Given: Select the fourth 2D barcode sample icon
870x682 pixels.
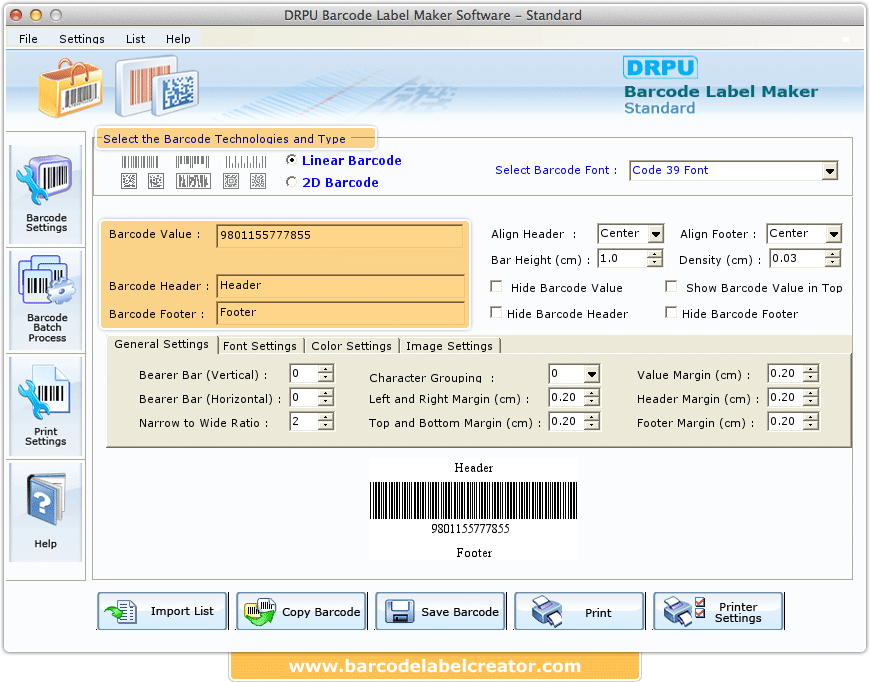Looking at the screenshot, I should coord(231,181).
